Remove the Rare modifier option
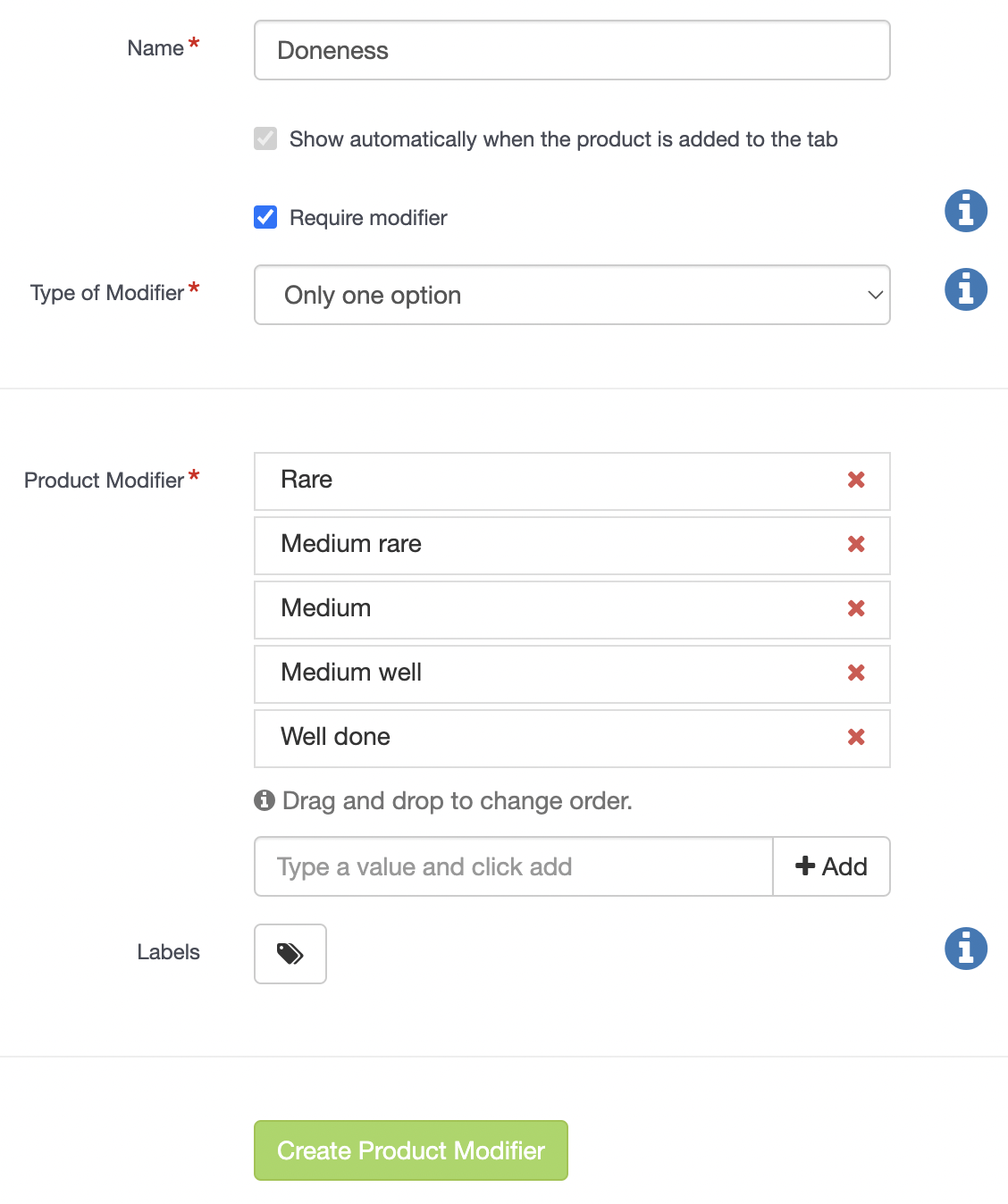 [x=856, y=481]
